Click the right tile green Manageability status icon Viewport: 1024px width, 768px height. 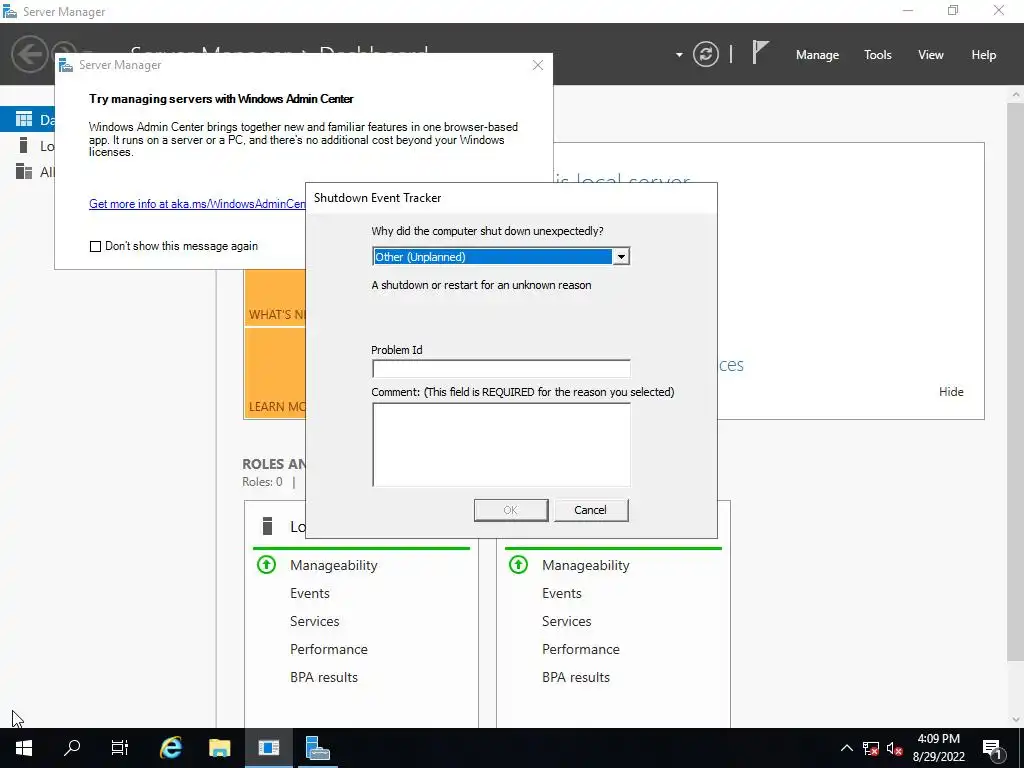[519, 565]
